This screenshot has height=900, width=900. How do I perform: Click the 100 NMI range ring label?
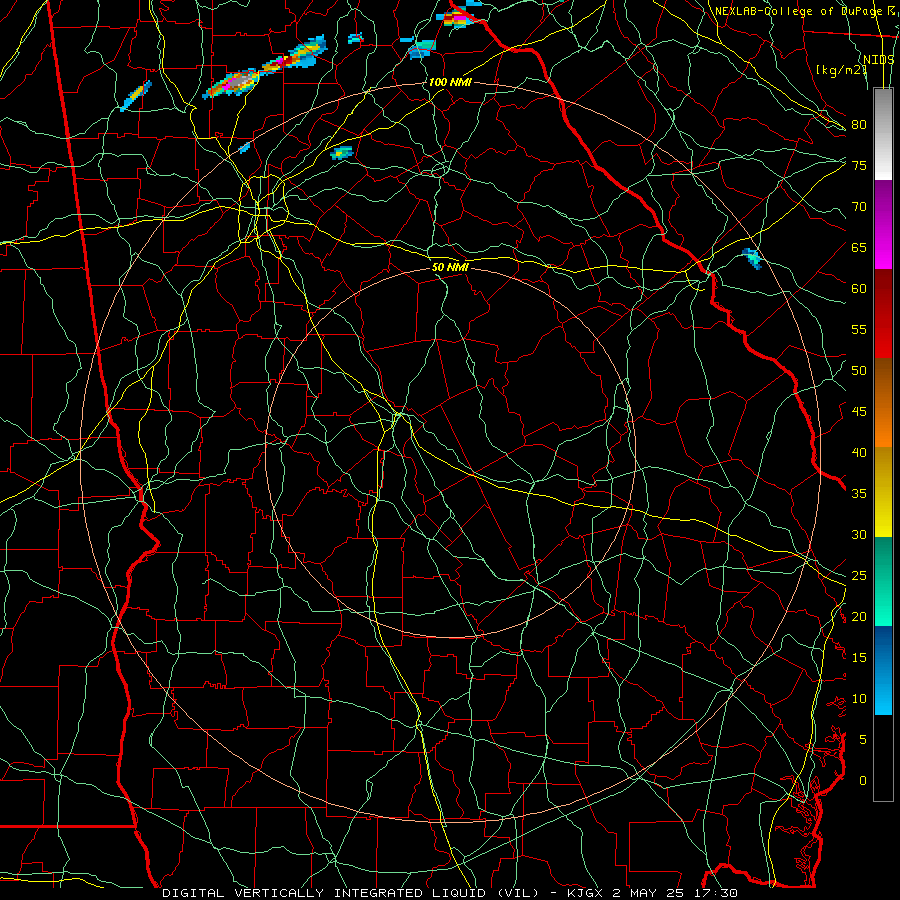point(449,82)
